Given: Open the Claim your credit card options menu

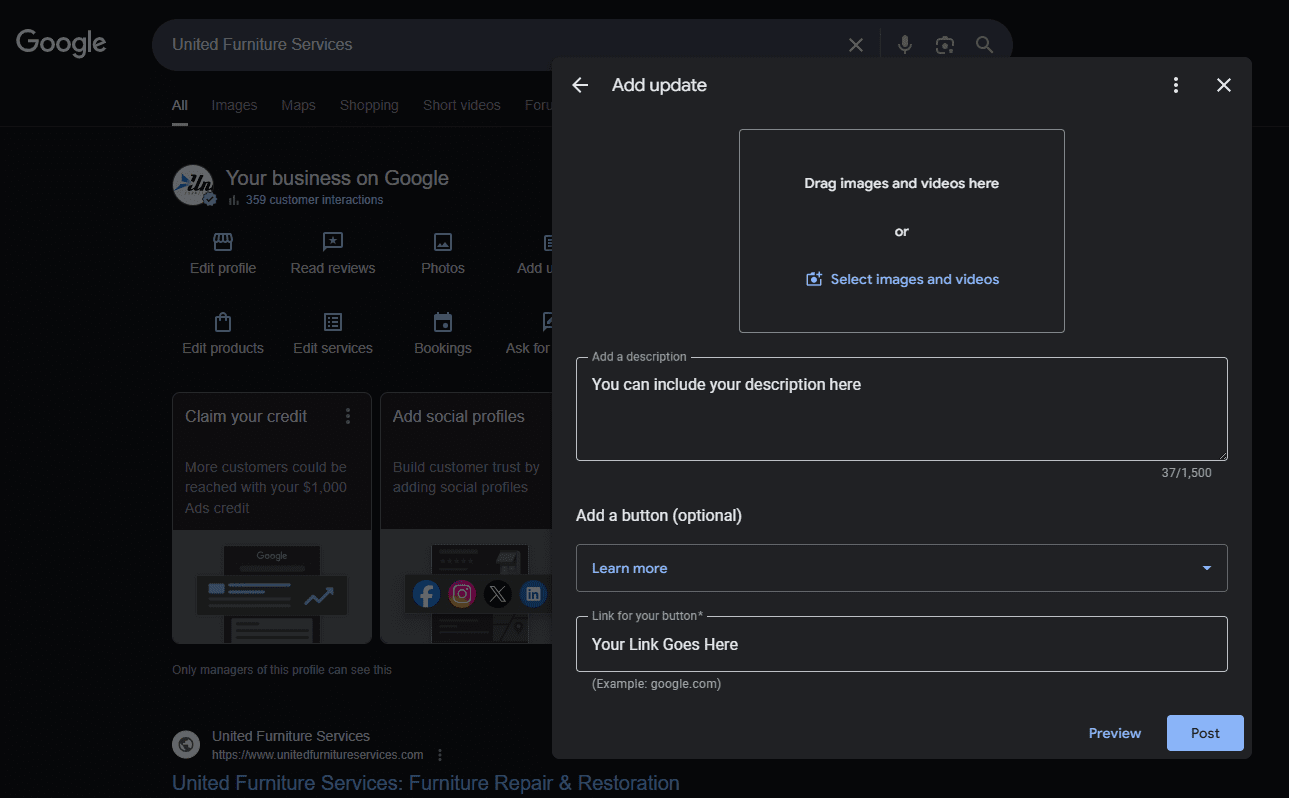Looking at the screenshot, I should 348,416.
